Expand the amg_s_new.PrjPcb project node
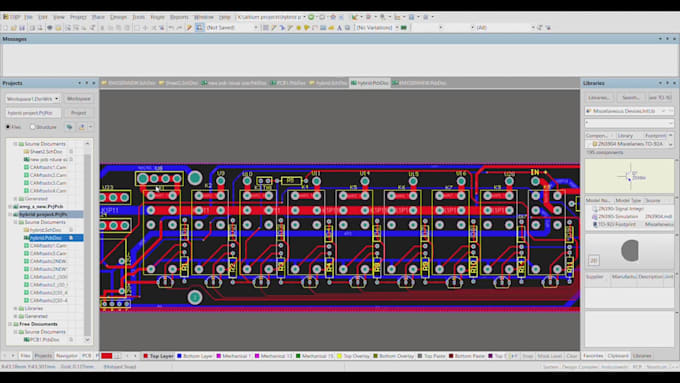Screen dimensions: 680x383 click(10, 206)
